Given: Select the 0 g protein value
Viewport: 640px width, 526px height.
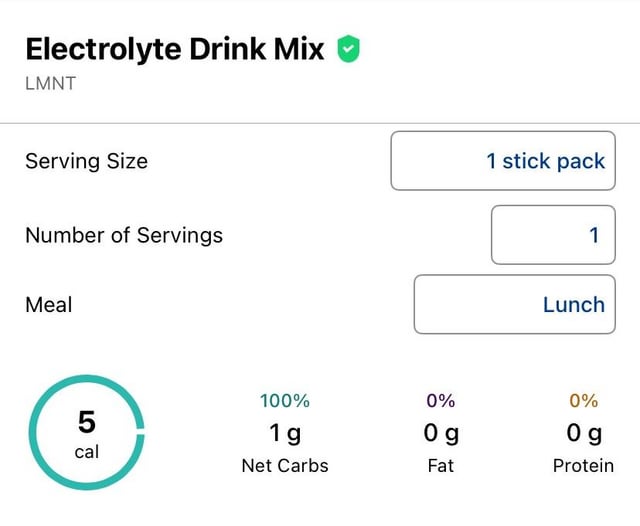Looking at the screenshot, I should (584, 433).
